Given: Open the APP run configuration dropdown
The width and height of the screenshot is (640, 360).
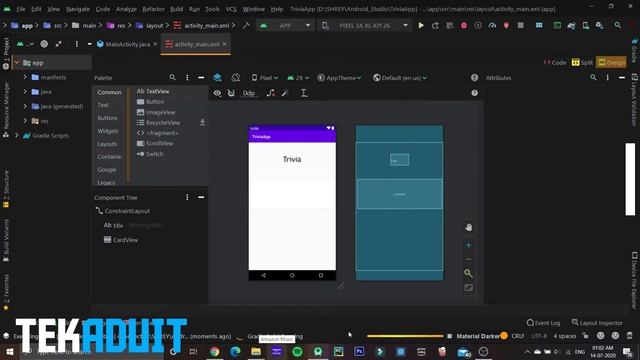Looking at the screenshot, I should coord(284,25).
